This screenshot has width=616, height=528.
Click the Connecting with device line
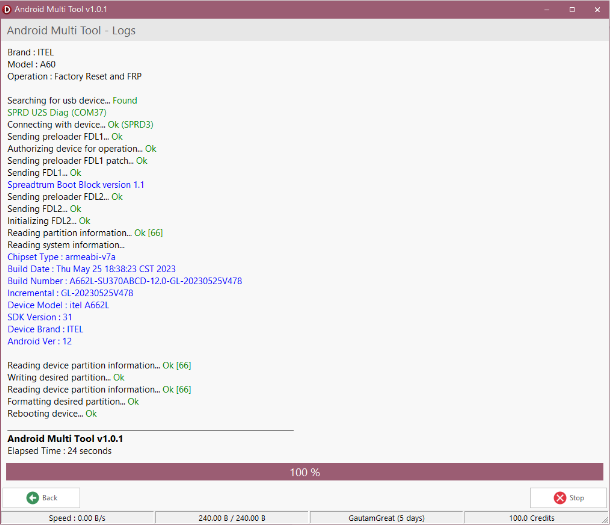(x=81, y=125)
